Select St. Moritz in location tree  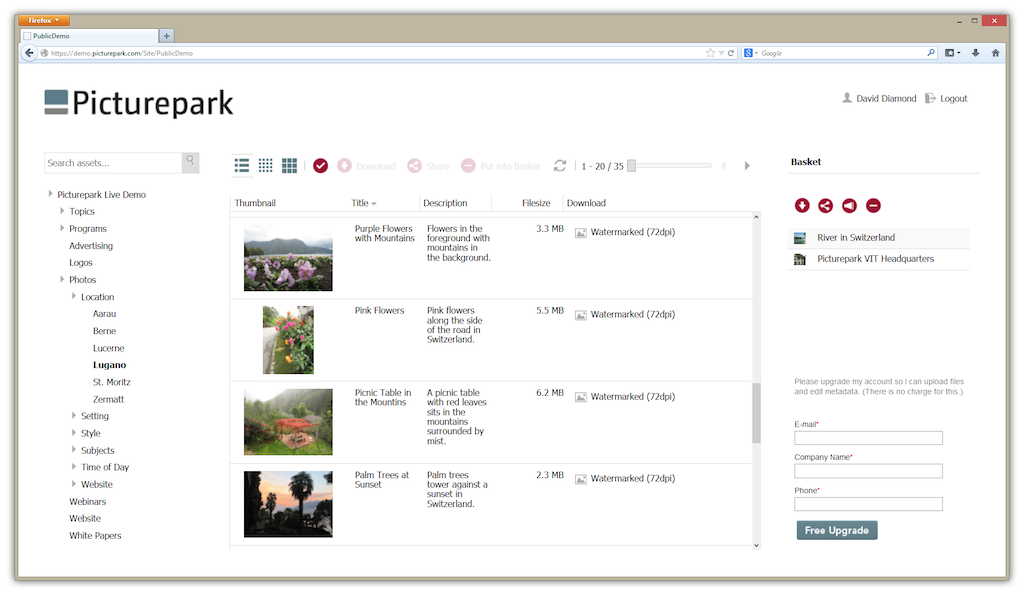pos(111,382)
